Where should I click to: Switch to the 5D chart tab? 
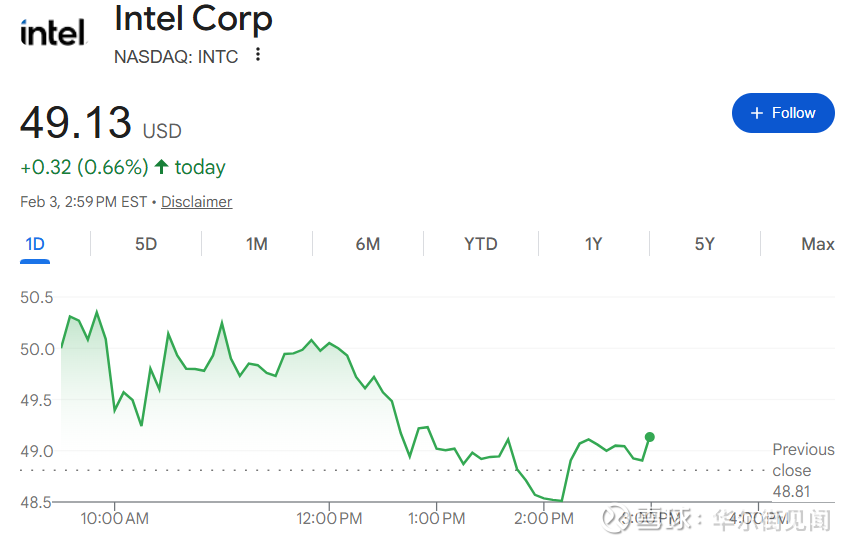146,244
